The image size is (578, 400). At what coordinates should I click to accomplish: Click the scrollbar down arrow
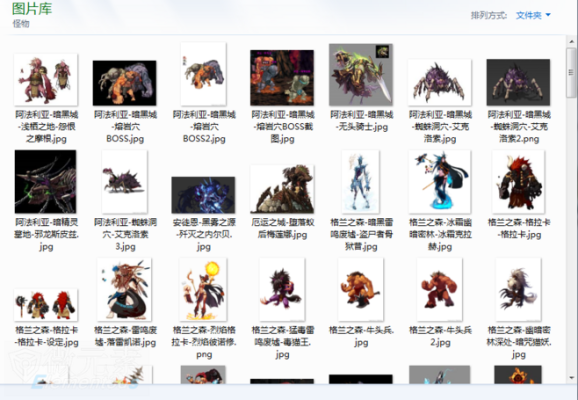point(572,378)
